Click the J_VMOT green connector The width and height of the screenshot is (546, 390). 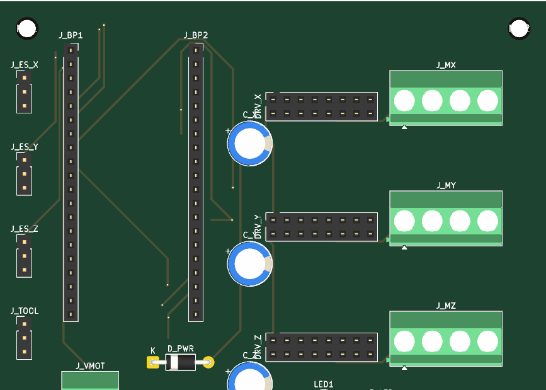tap(90, 380)
